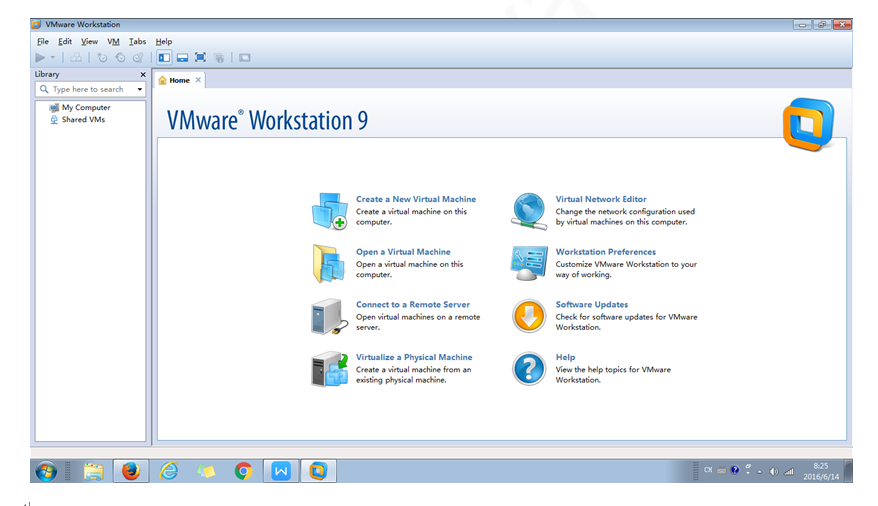This screenshot has height=506, width=878.
Task: Select My Computer in the Library tree
Action: click(80, 107)
